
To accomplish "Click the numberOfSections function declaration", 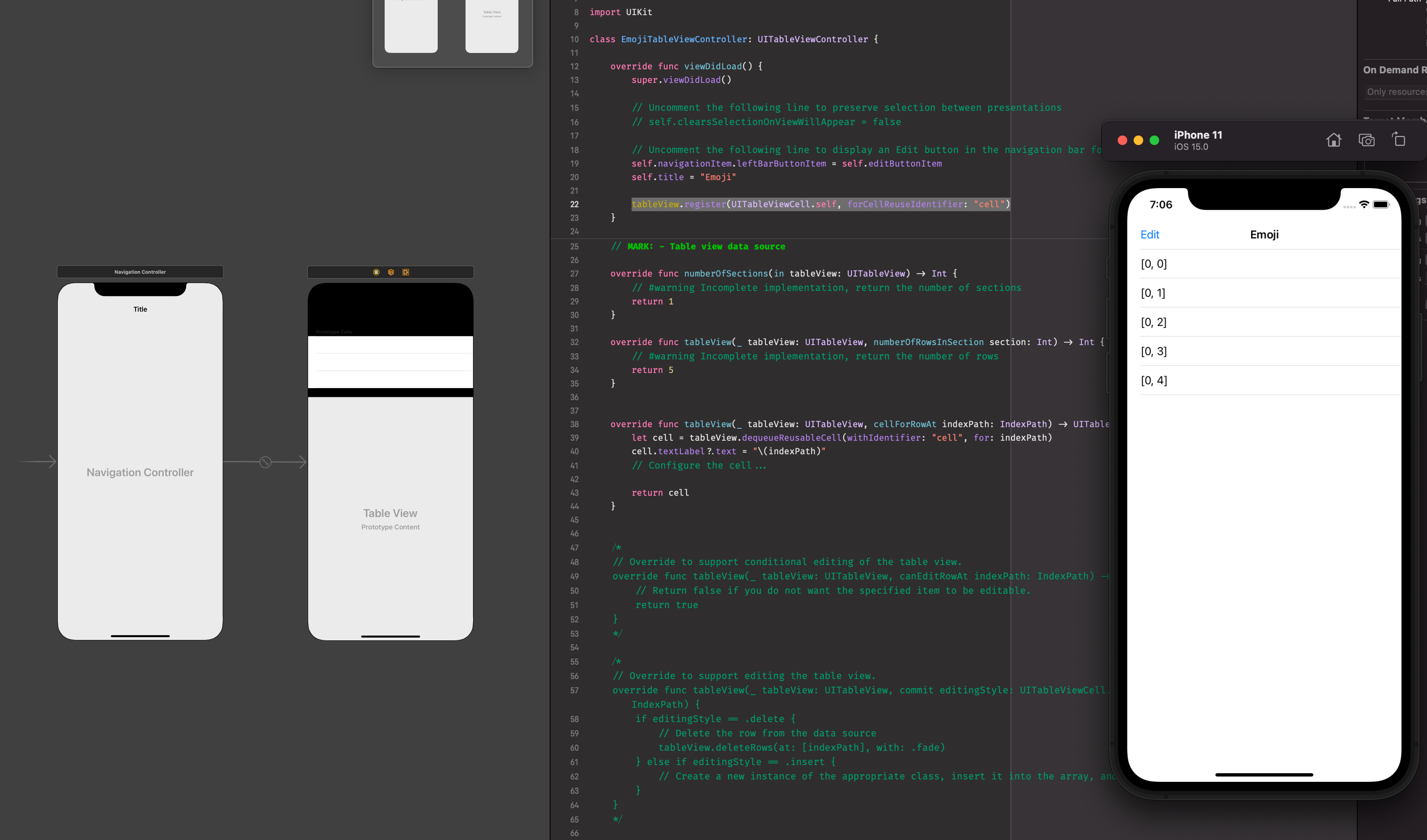I will (784, 273).
